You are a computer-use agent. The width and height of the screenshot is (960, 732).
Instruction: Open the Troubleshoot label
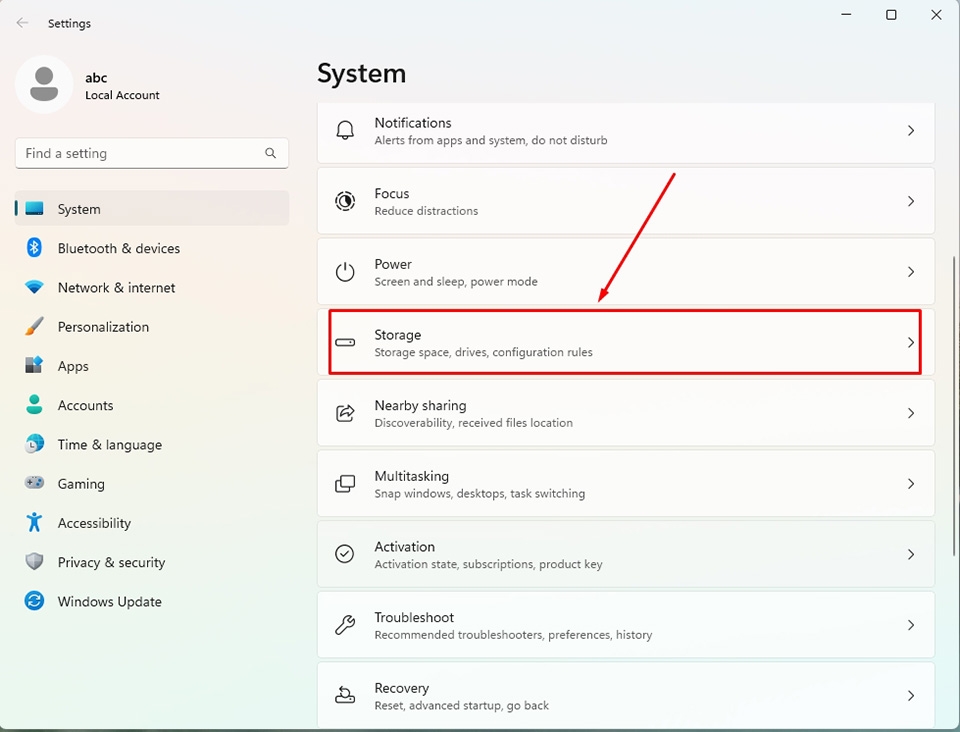(x=414, y=617)
